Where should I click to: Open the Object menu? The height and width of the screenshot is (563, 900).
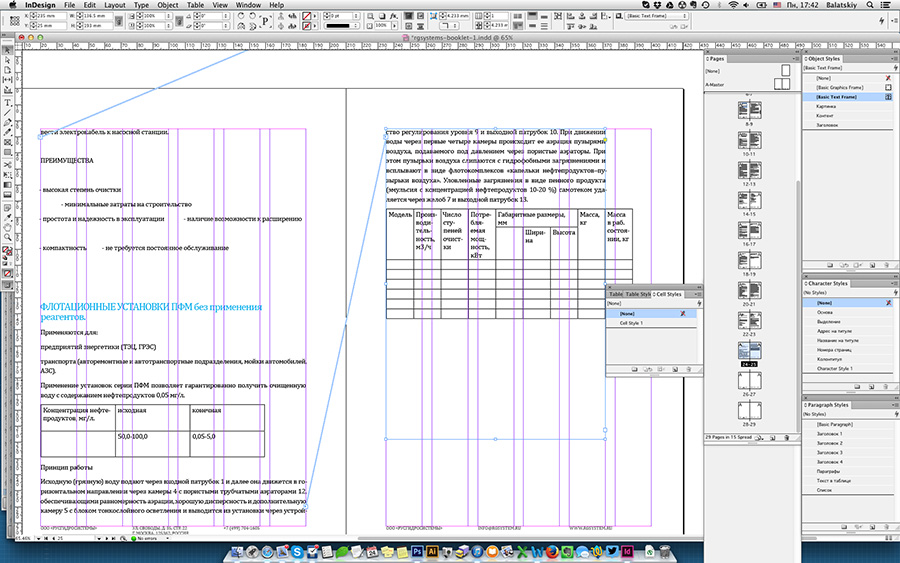point(168,5)
